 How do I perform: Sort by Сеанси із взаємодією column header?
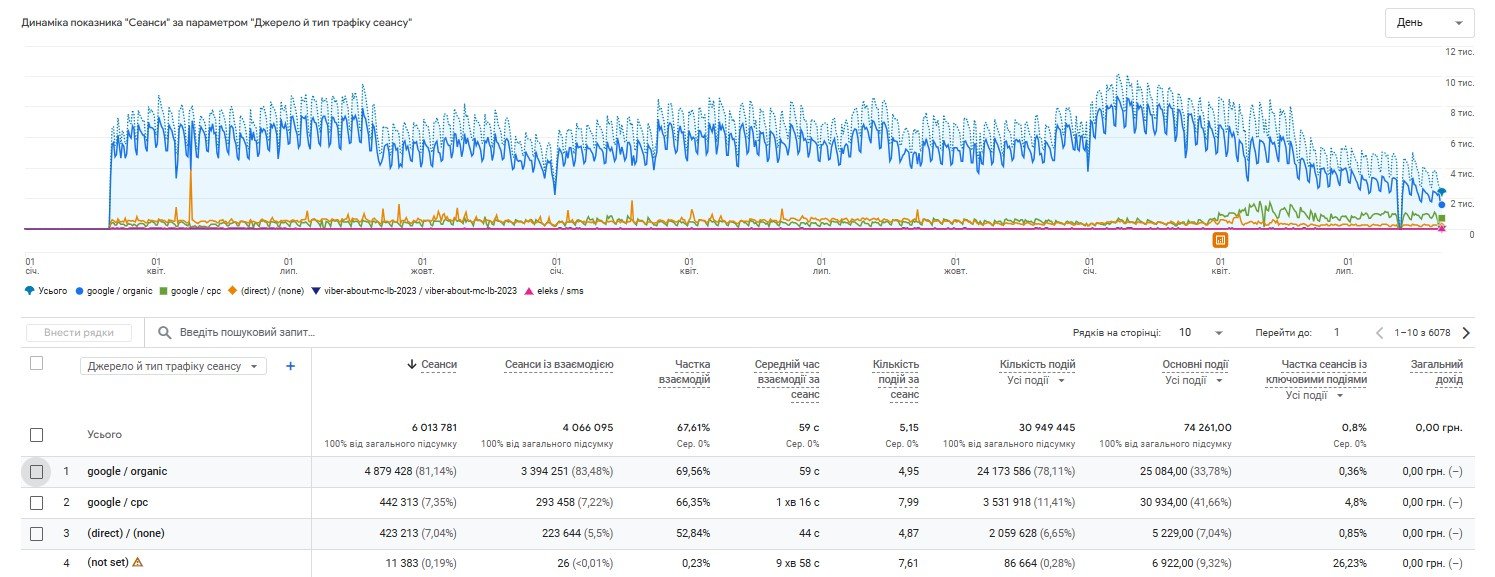(559, 365)
